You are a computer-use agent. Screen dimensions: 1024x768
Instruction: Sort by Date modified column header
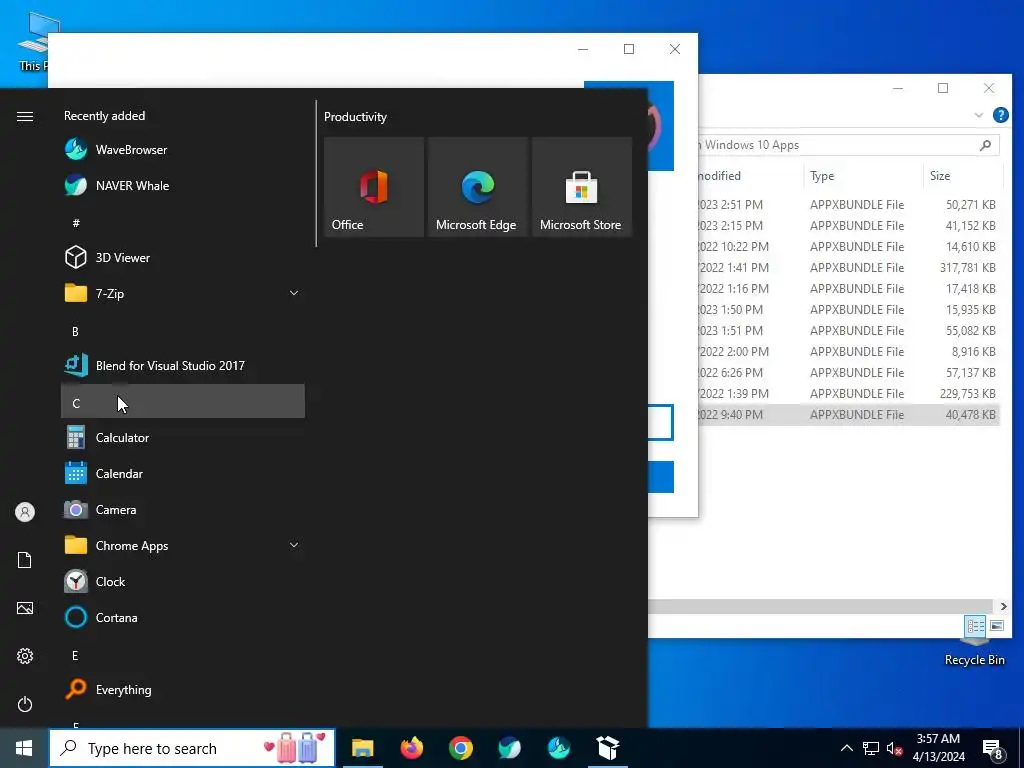tap(750, 176)
